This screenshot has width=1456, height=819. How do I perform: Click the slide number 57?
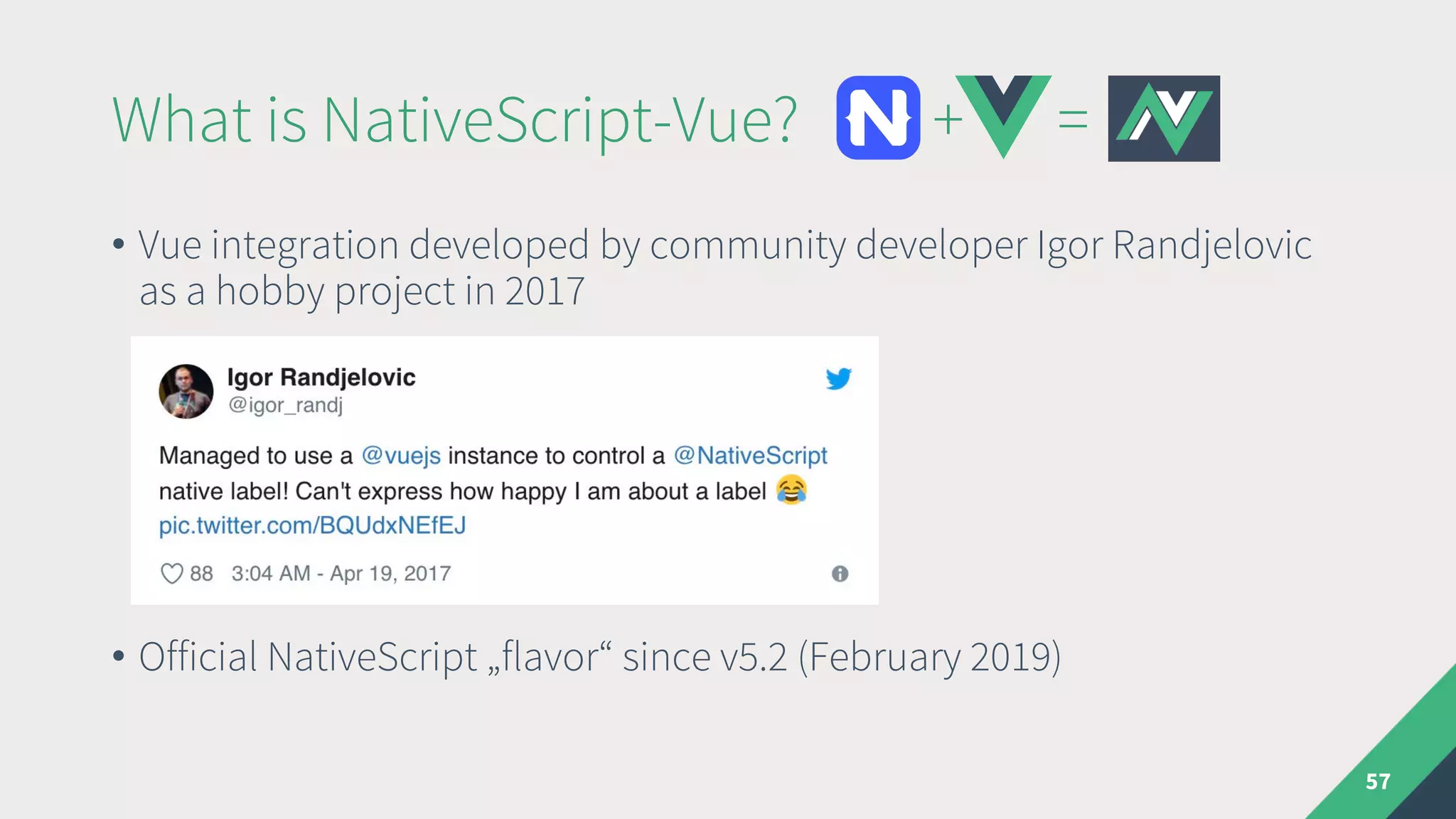(x=1378, y=782)
